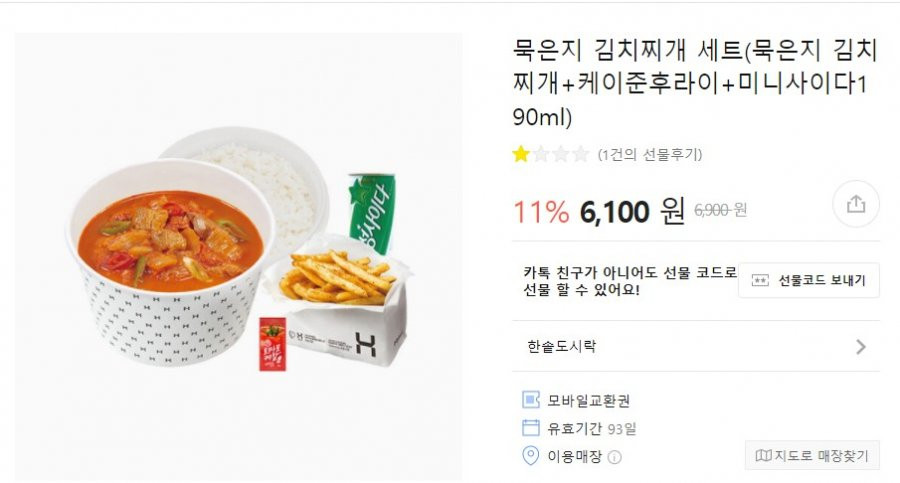Click the 모바일교환권 voucher icon
The height and width of the screenshot is (483, 900).
[x=530, y=400]
